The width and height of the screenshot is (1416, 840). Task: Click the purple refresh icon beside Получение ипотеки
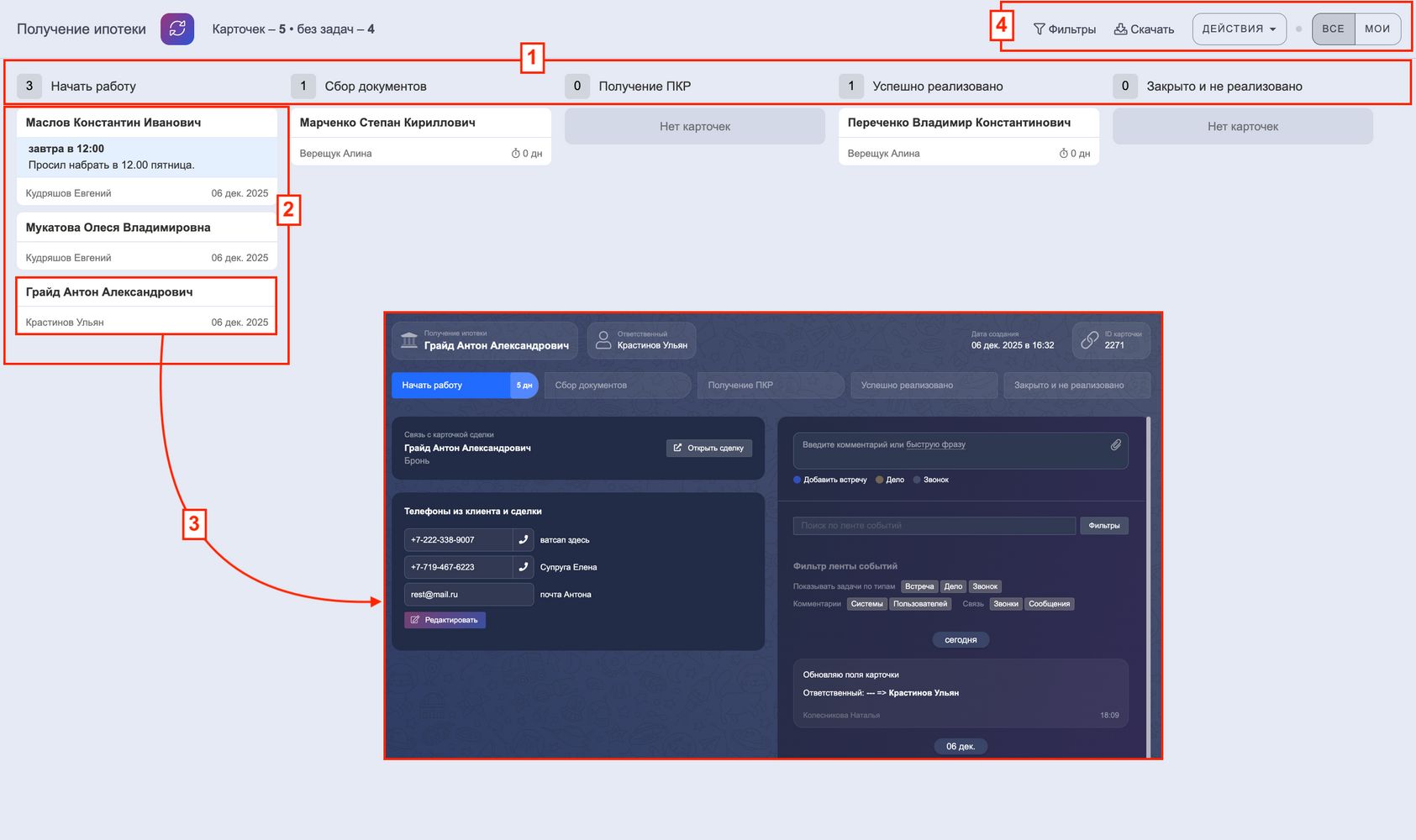click(x=177, y=29)
